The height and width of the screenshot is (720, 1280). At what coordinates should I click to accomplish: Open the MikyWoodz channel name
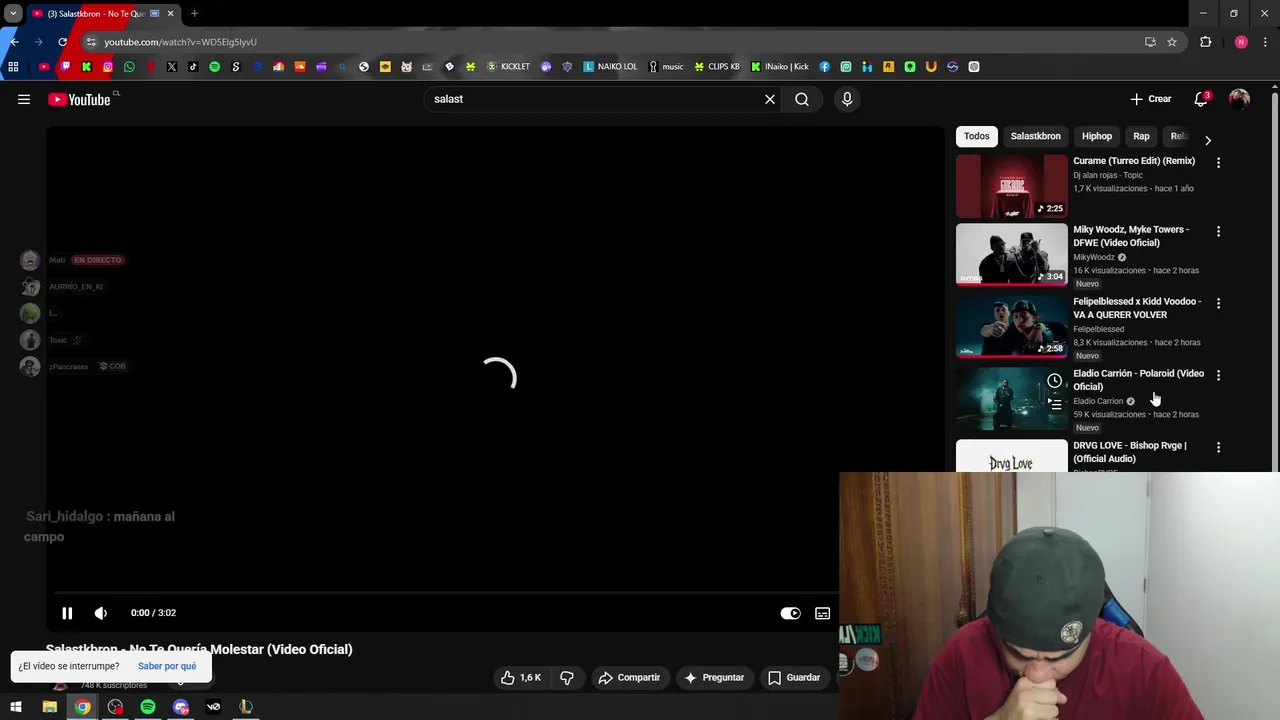point(1094,257)
